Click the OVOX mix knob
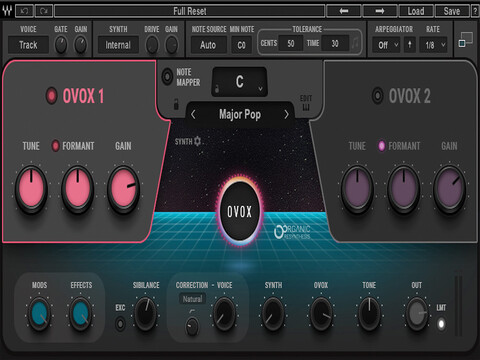Image resolution: width=480 pixels, height=360 pixels. pyautogui.click(x=321, y=313)
